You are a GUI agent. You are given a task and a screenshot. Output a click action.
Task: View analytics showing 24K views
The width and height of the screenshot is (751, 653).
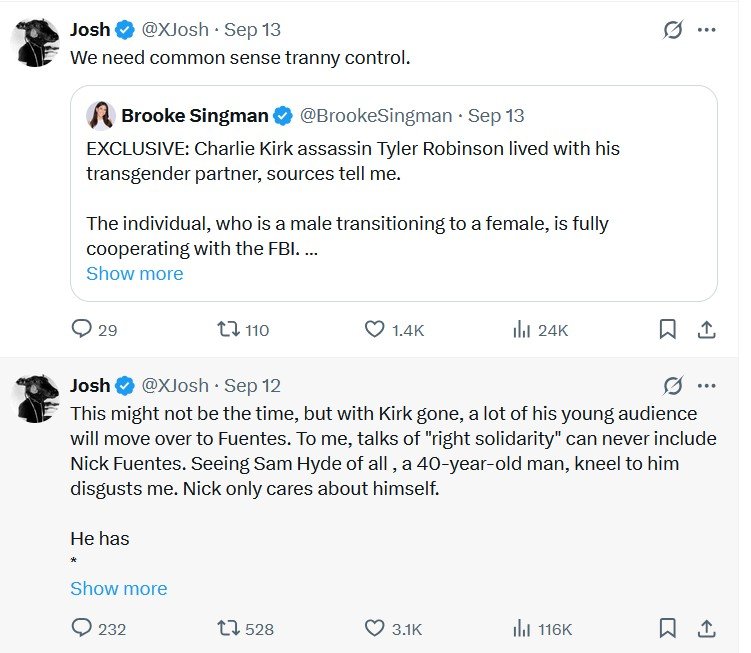point(521,329)
